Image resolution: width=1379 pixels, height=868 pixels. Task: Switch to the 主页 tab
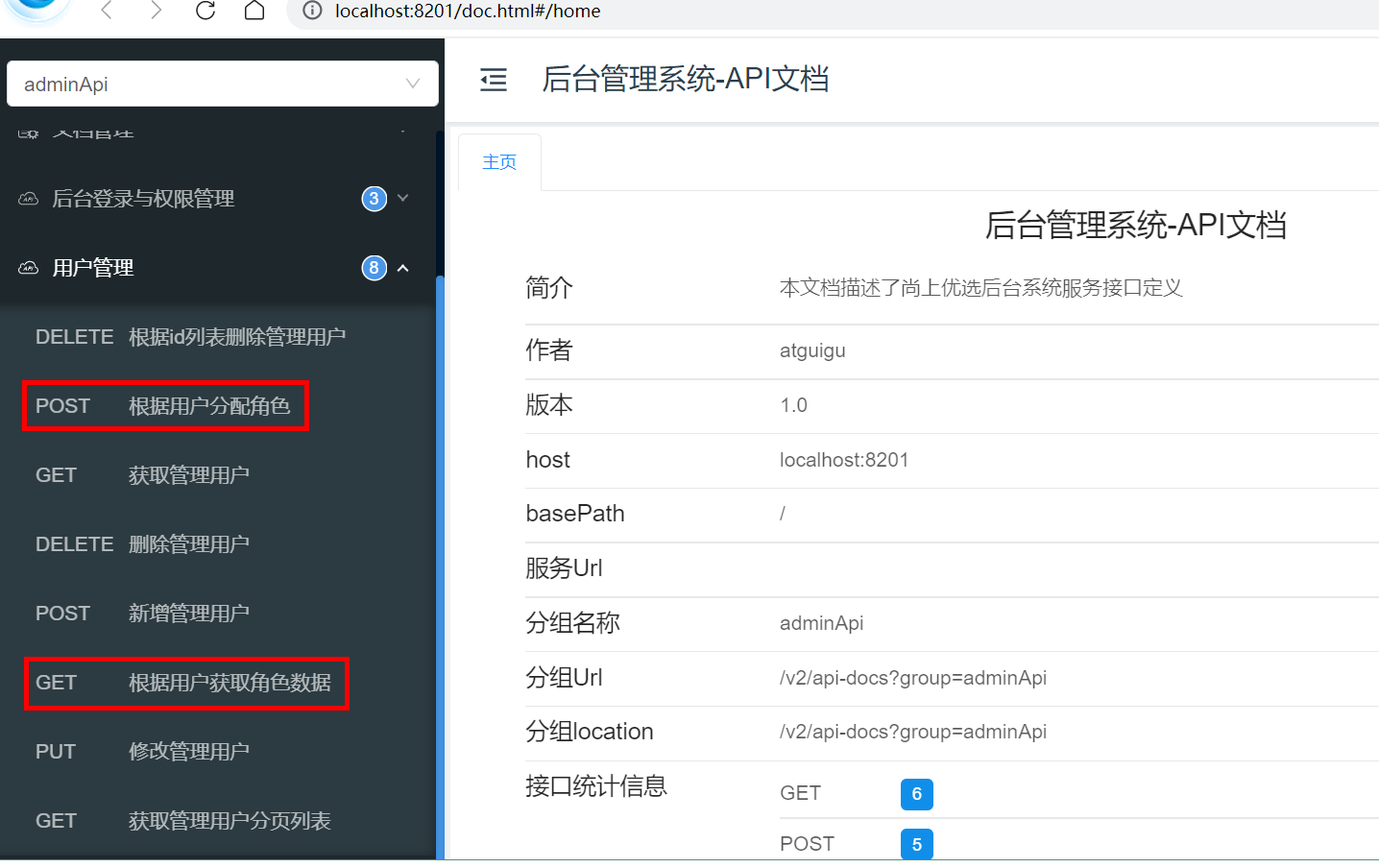click(499, 162)
